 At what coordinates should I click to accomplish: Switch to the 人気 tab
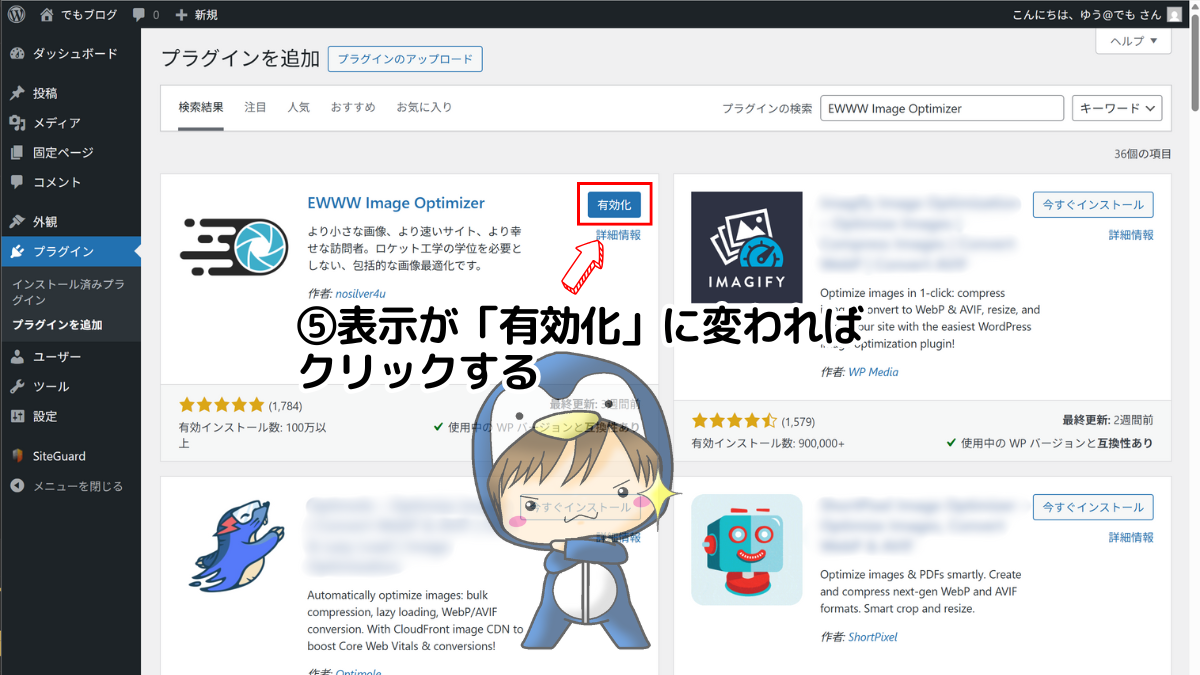point(299,107)
